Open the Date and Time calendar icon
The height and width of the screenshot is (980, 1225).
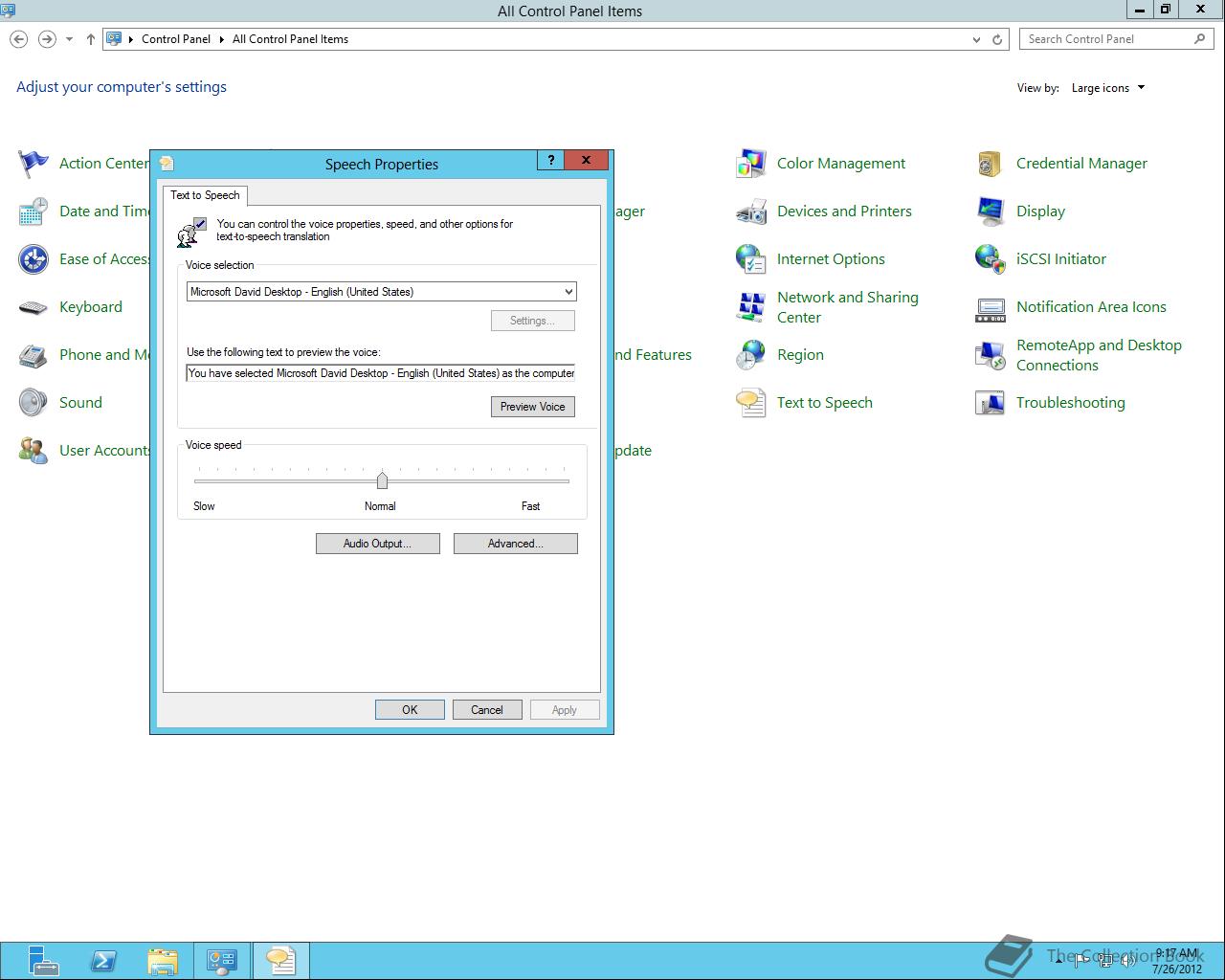pos(33,212)
